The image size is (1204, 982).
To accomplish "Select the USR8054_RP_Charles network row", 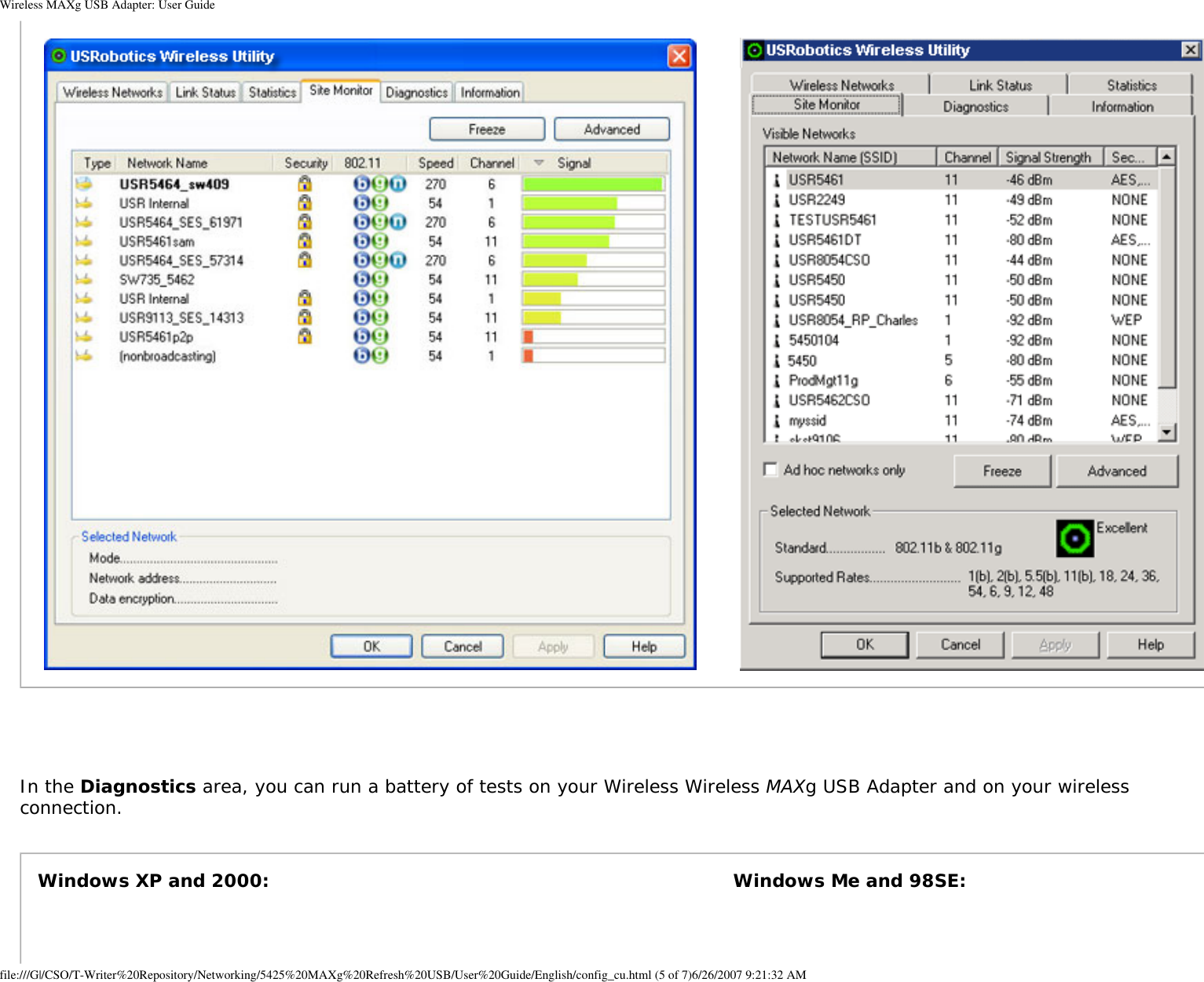I will [x=962, y=321].
